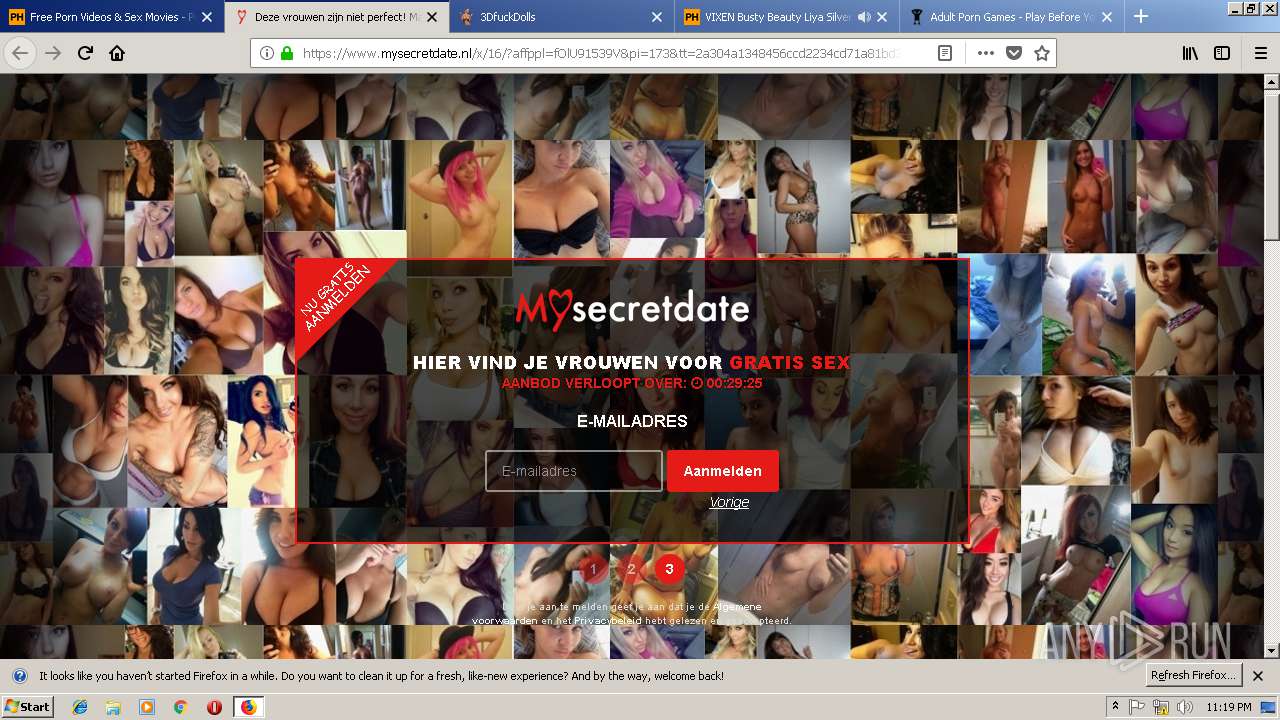The width and height of the screenshot is (1280, 720).
Task: Close the 3DfuckDolls tab
Action: (x=656, y=17)
